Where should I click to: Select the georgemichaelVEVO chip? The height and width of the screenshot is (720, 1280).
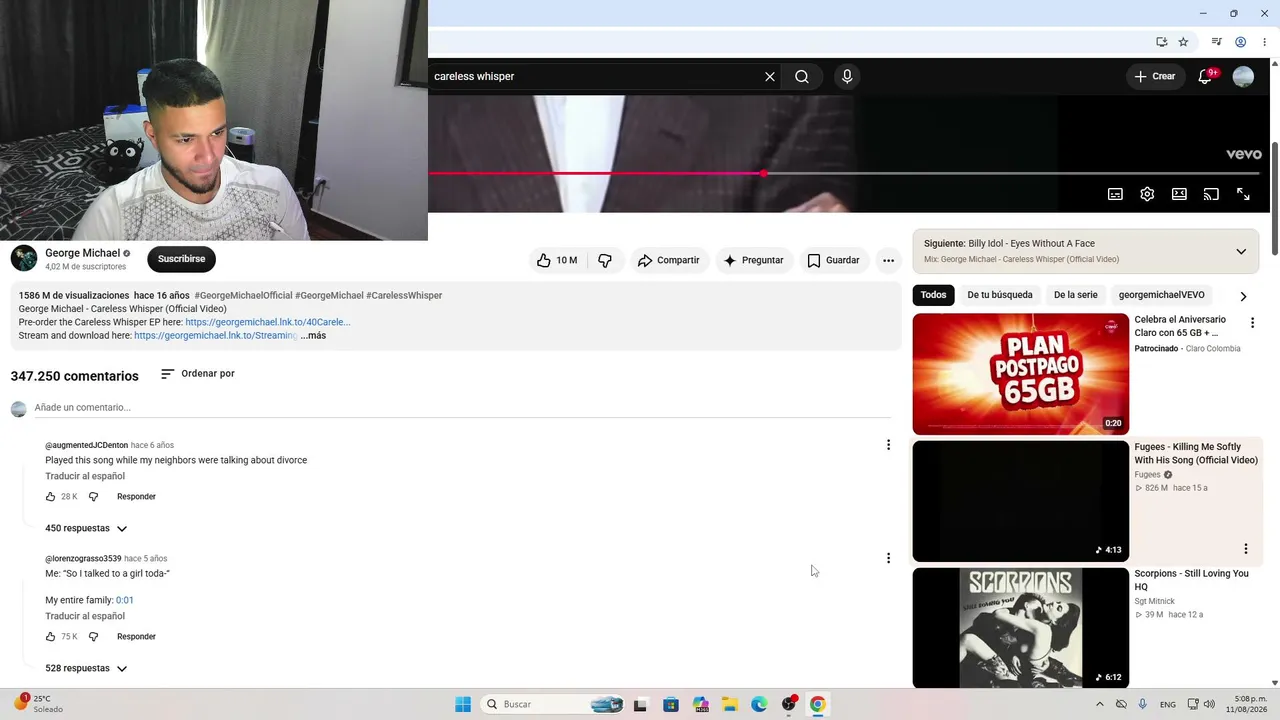(1161, 295)
